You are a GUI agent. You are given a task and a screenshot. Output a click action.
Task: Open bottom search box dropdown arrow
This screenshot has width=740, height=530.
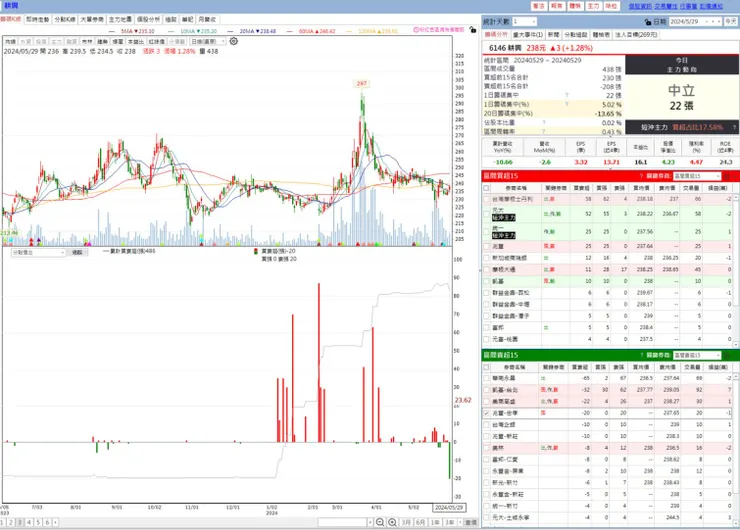370,522
